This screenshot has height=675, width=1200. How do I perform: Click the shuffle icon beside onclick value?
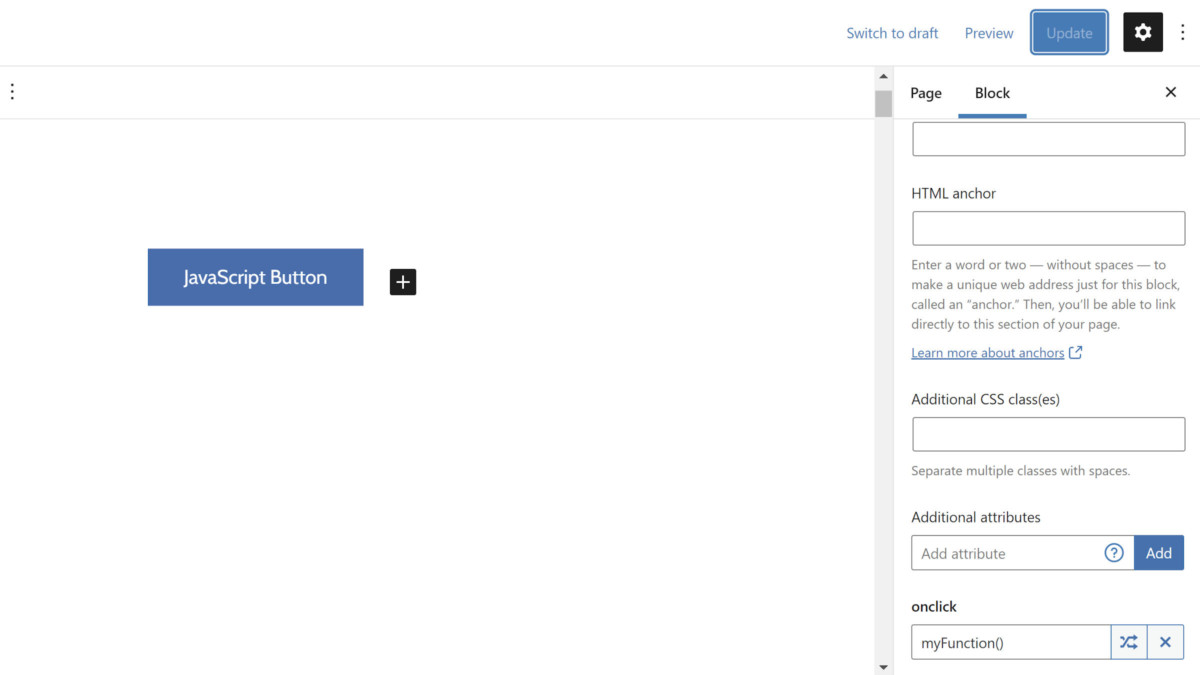point(1128,642)
